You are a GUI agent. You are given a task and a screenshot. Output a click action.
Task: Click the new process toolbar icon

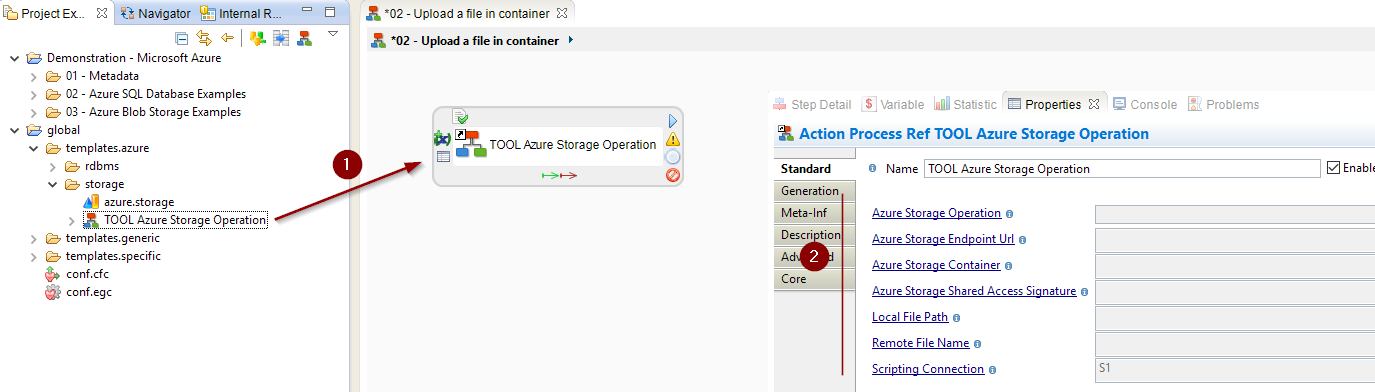[x=305, y=38]
